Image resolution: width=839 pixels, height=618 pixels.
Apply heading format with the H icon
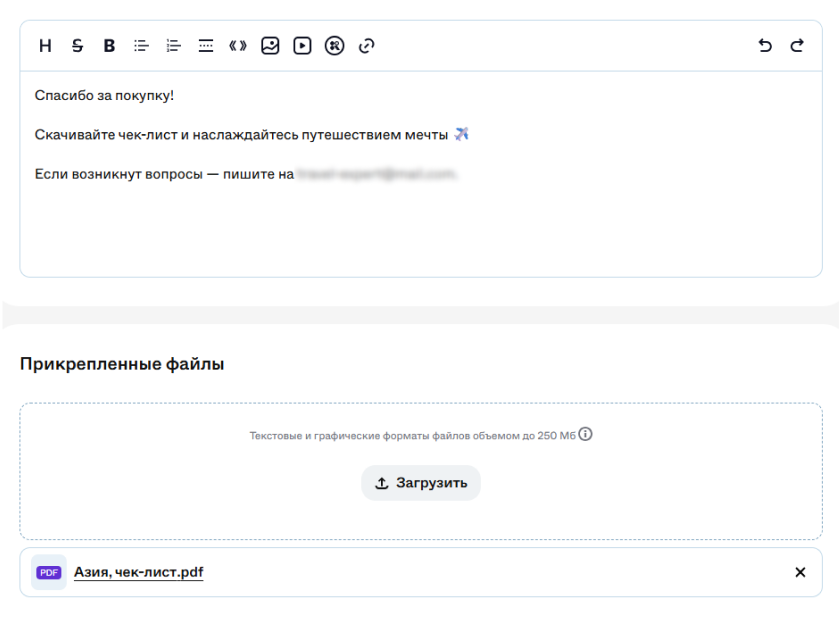tap(45, 46)
